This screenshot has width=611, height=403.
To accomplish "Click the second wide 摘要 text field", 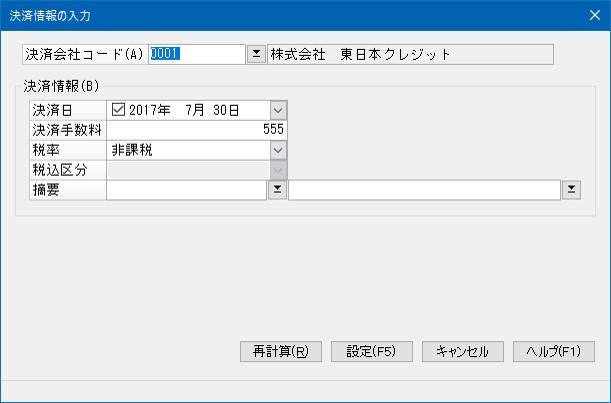I will pos(423,189).
